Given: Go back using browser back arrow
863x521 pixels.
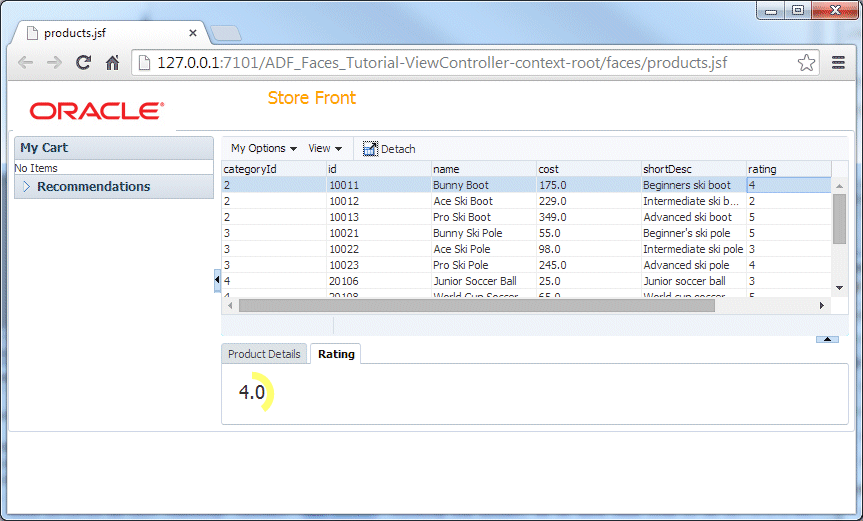Looking at the screenshot, I should click(x=25, y=63).
